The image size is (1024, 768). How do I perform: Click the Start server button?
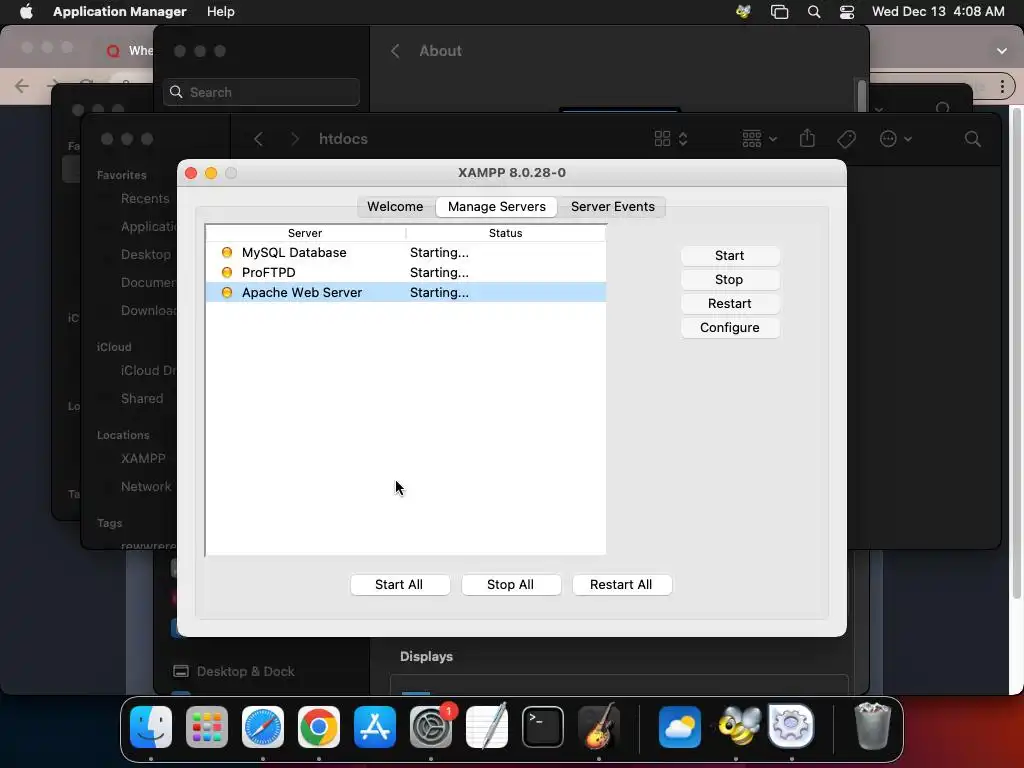click(x=729, y=255)
